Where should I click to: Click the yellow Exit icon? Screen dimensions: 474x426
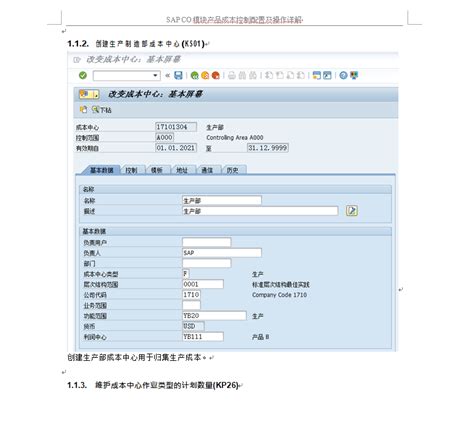point(205,75)
